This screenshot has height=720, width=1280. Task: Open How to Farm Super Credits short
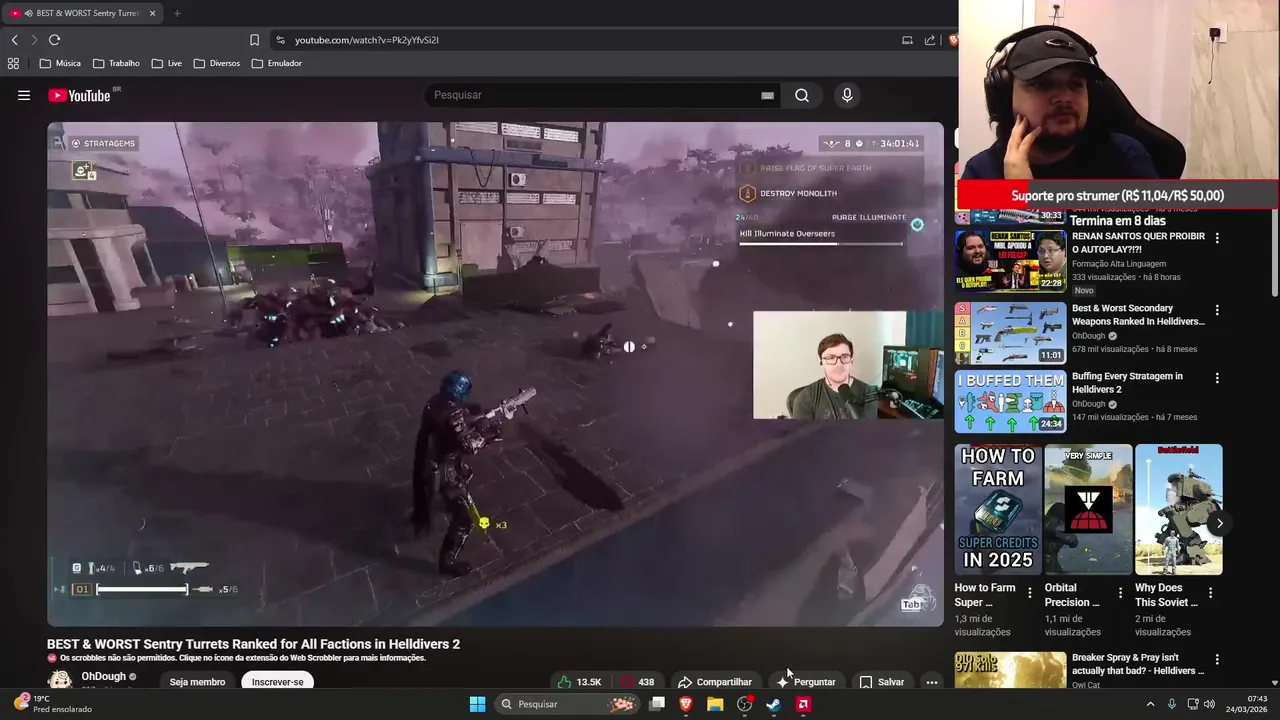998,509
